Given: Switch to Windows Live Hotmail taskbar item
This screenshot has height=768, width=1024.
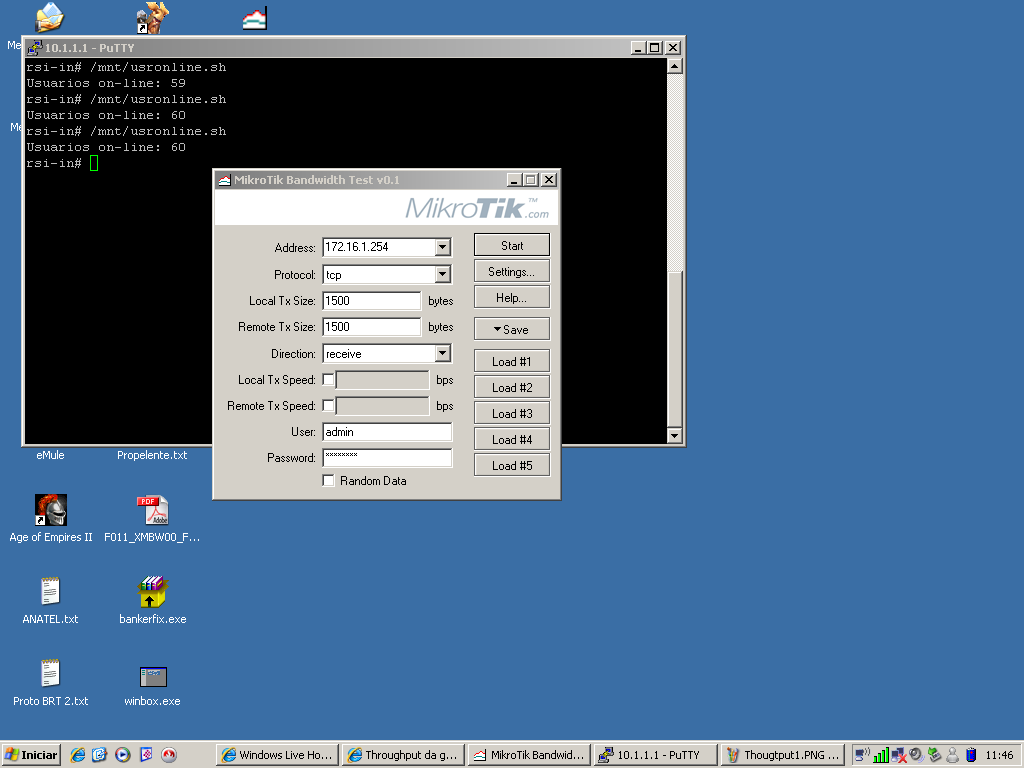Looking at the screenshot, I should 277,755.
